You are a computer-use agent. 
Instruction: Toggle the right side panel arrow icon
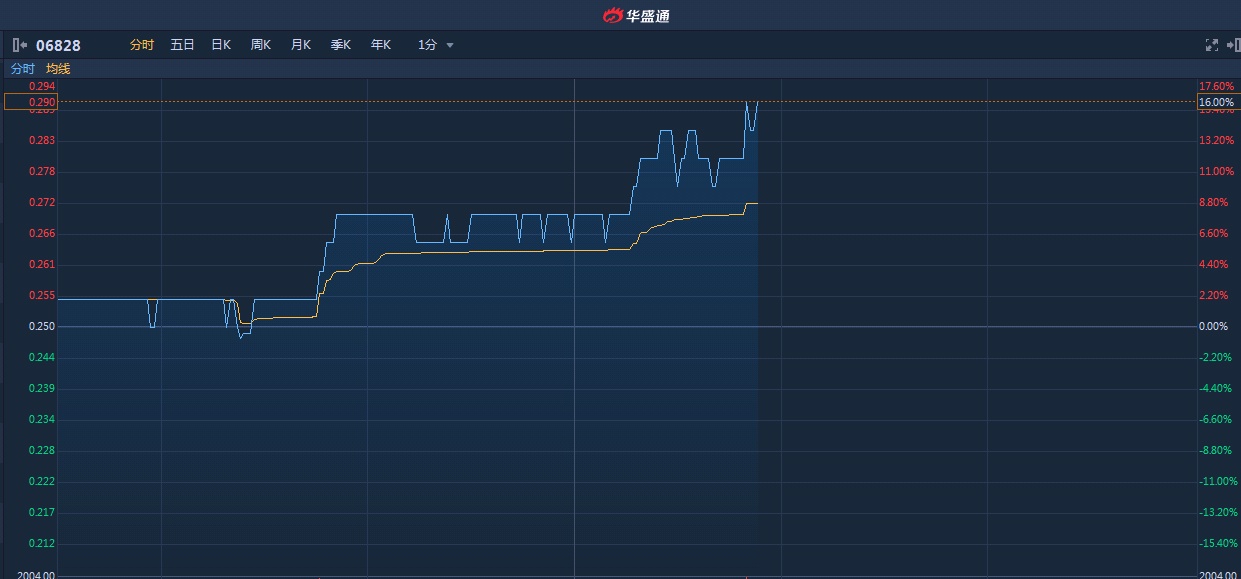click(x=1232, y=45)
